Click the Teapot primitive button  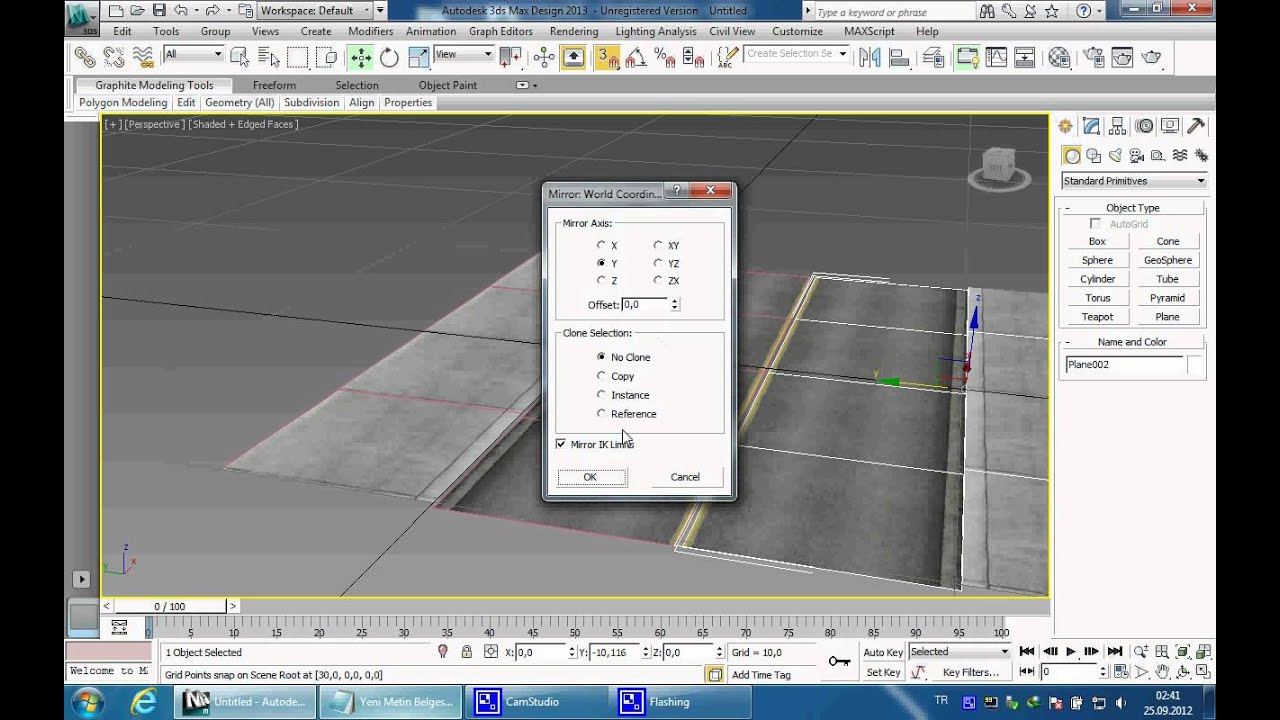click(x=1097, y=317)
